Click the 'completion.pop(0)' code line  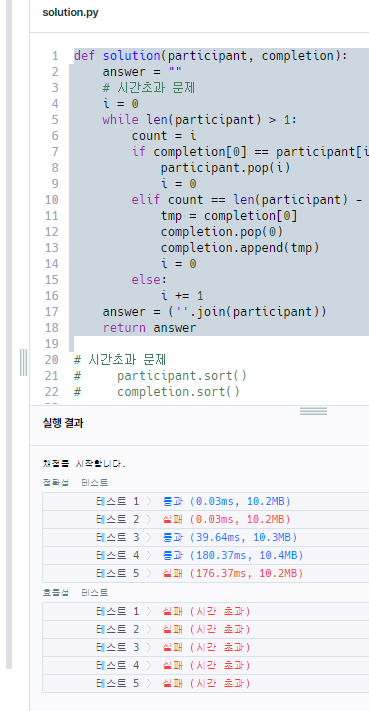tap(222, 232)
